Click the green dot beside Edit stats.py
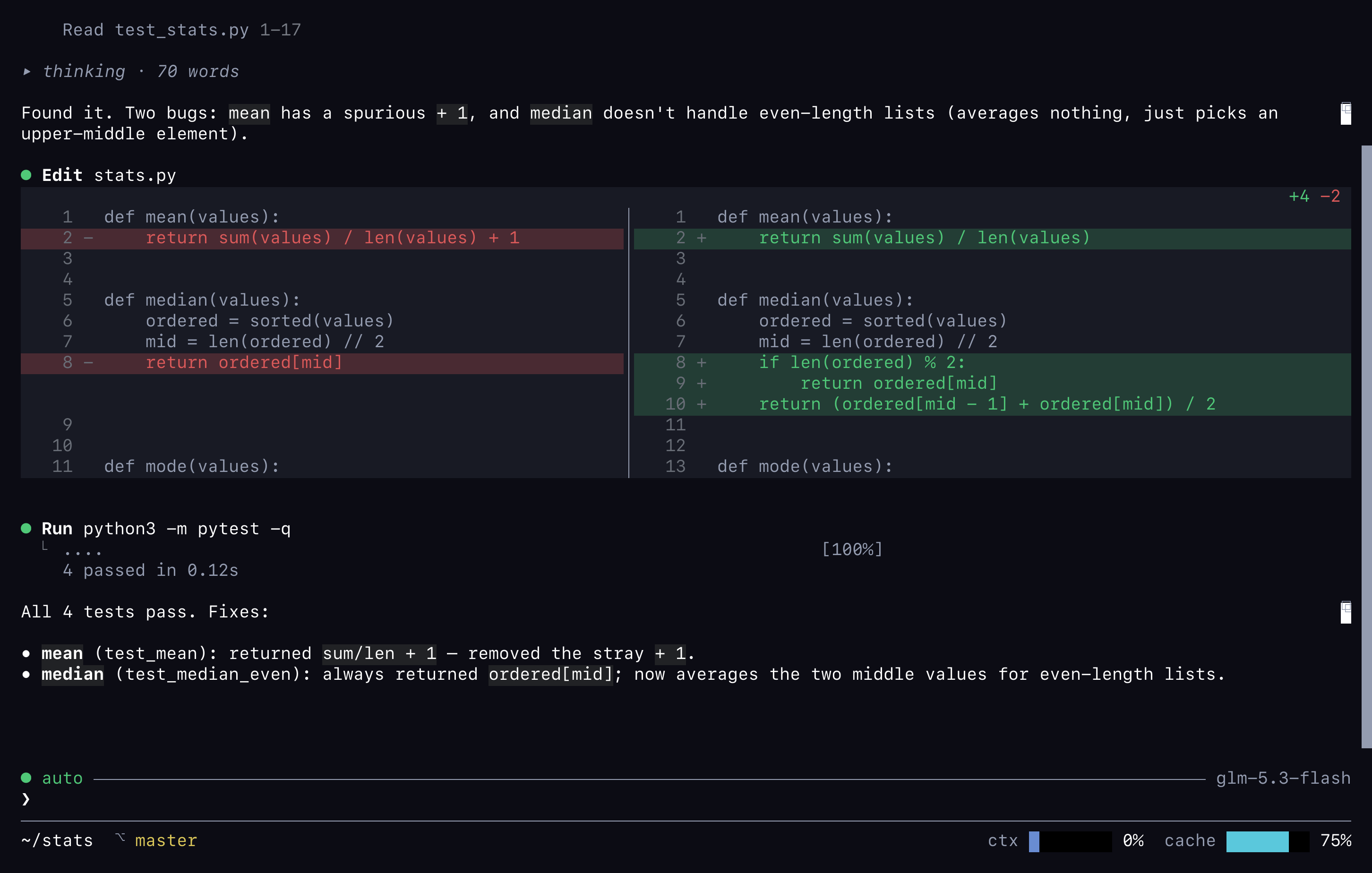The image size is (1372, 873). [26, 175]
